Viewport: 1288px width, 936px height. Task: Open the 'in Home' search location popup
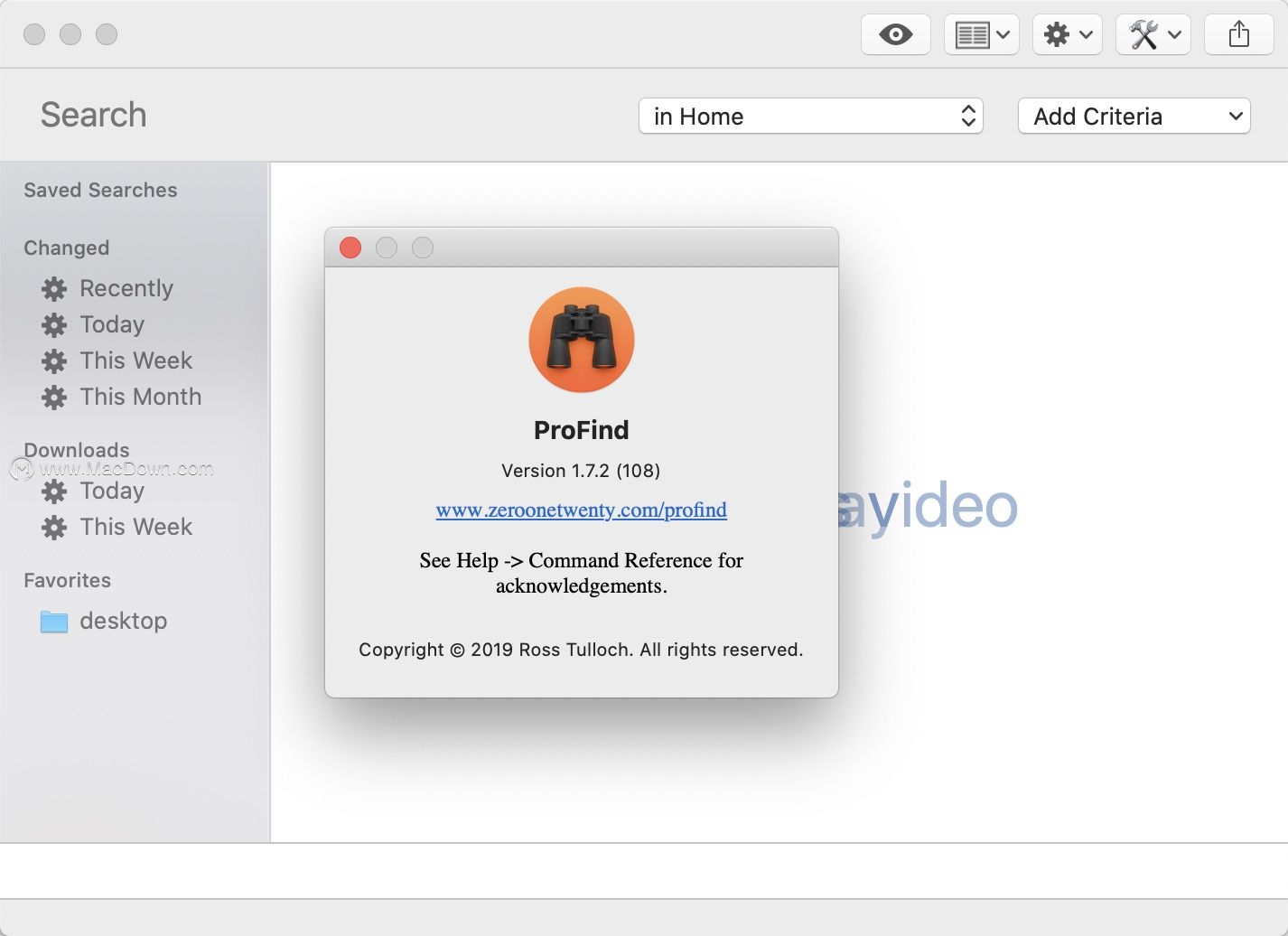[811, 117]
